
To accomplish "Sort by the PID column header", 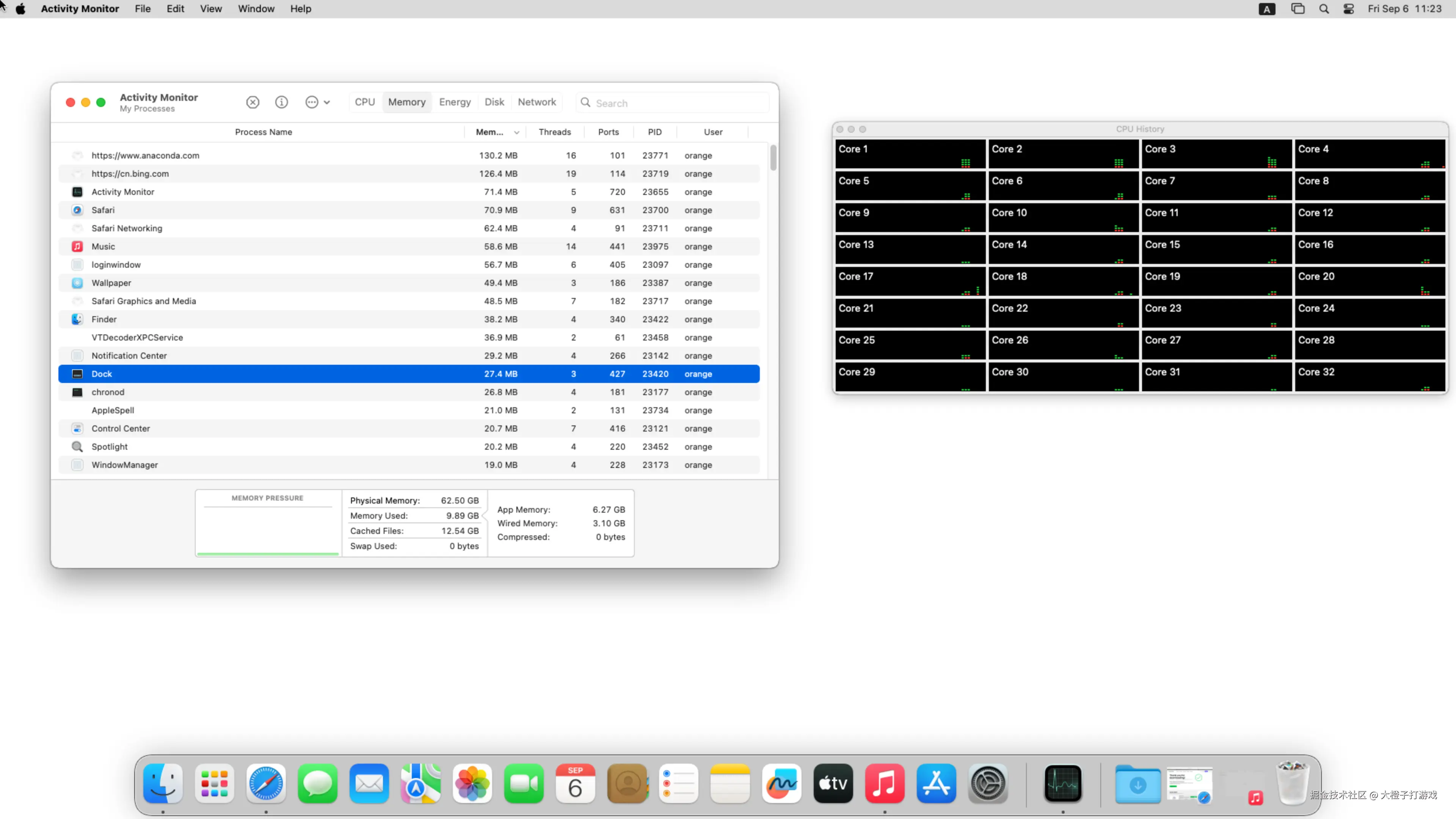I will 654,132.
